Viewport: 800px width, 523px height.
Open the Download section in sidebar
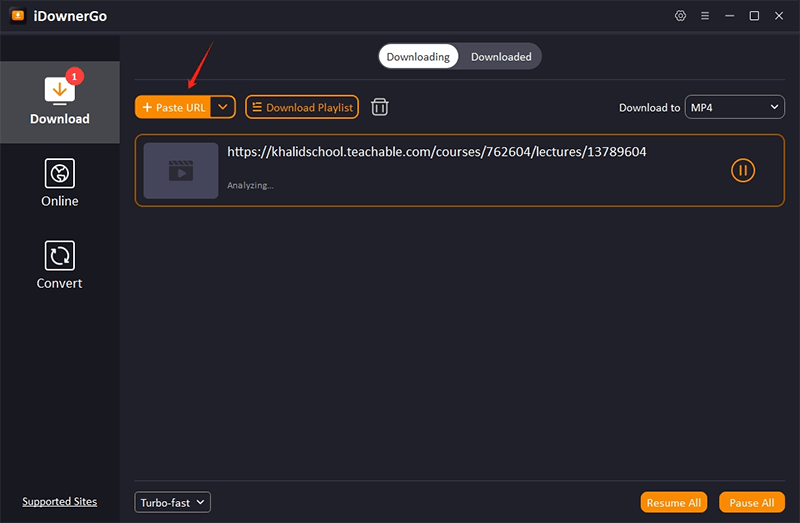[x=59, y=101]
